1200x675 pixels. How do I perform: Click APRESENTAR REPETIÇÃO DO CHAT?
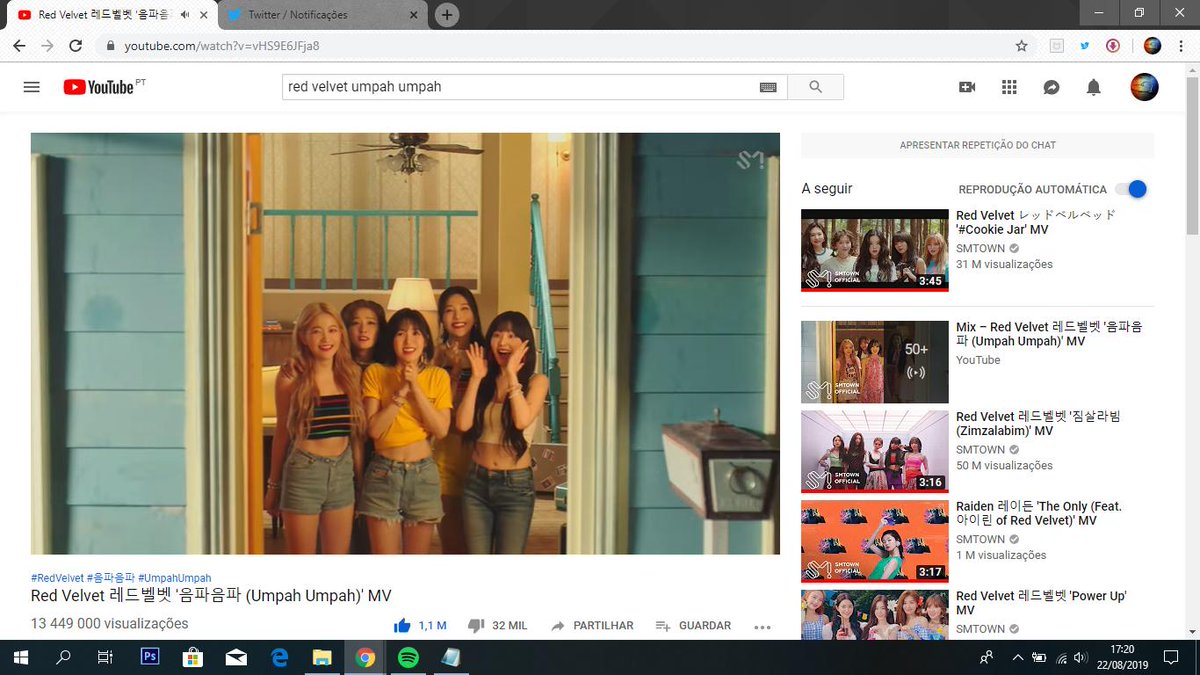point(978,145)
